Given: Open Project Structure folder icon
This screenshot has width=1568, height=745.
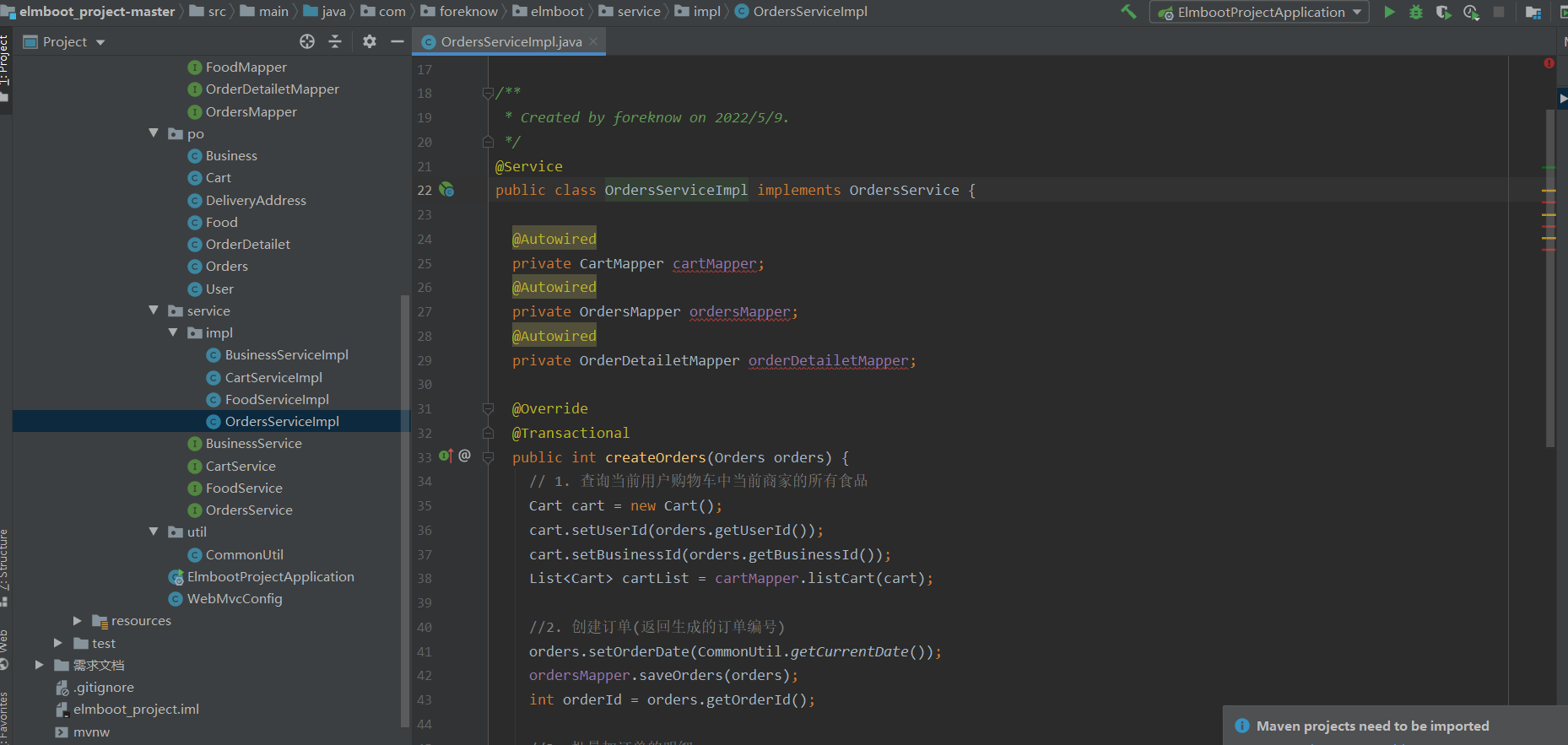Looking at the screenshot, I should [x=1533, y=12].
